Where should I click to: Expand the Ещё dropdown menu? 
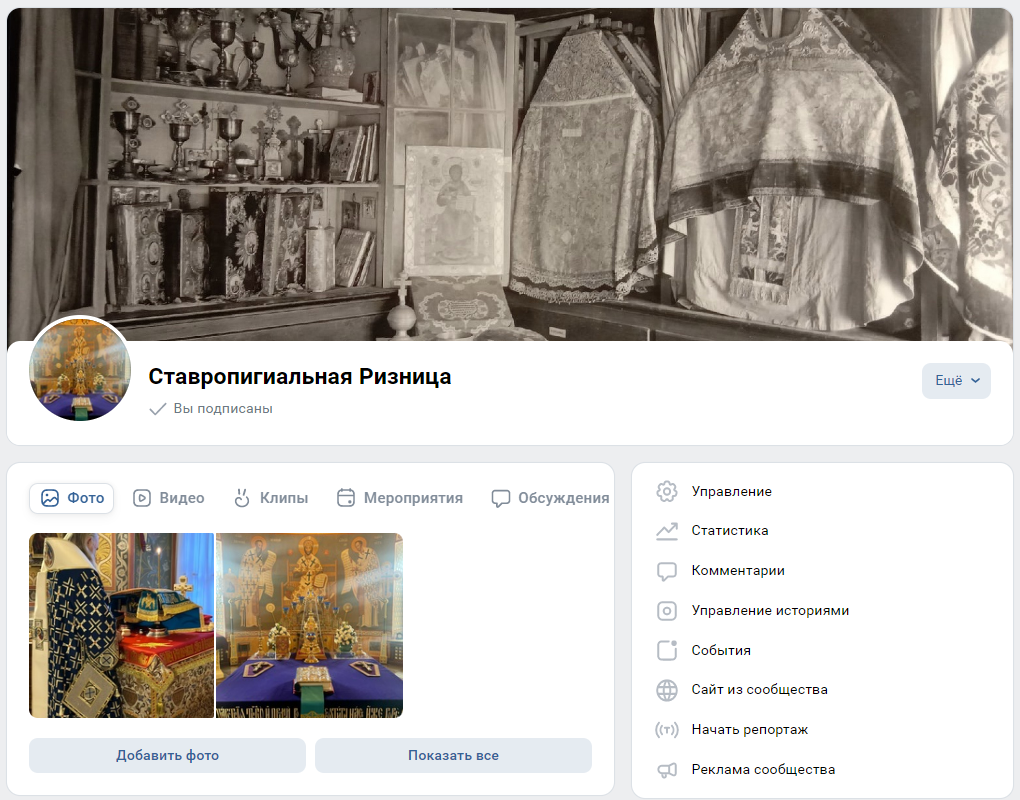[956, 380]
